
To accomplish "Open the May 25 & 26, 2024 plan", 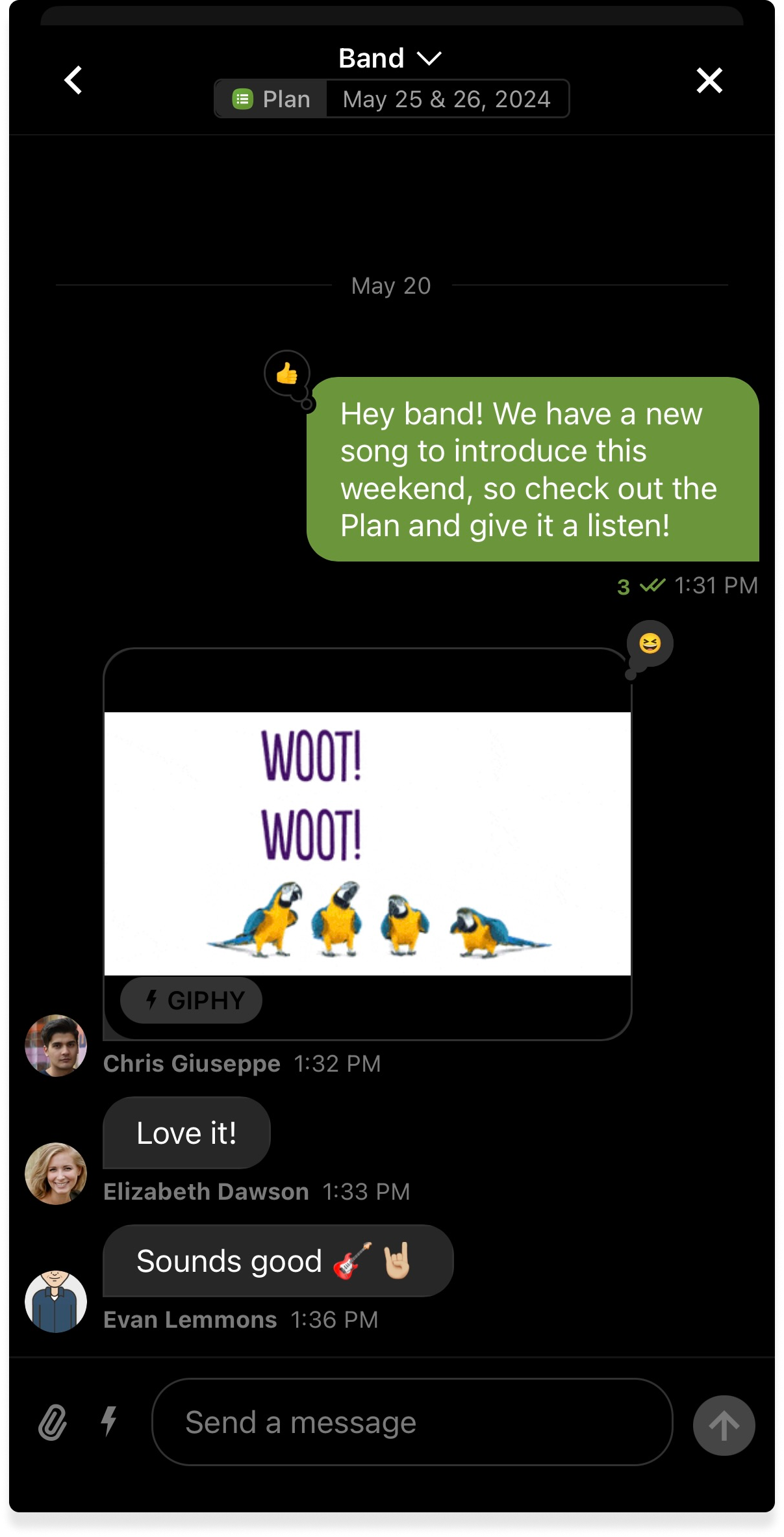I will 447,99.
